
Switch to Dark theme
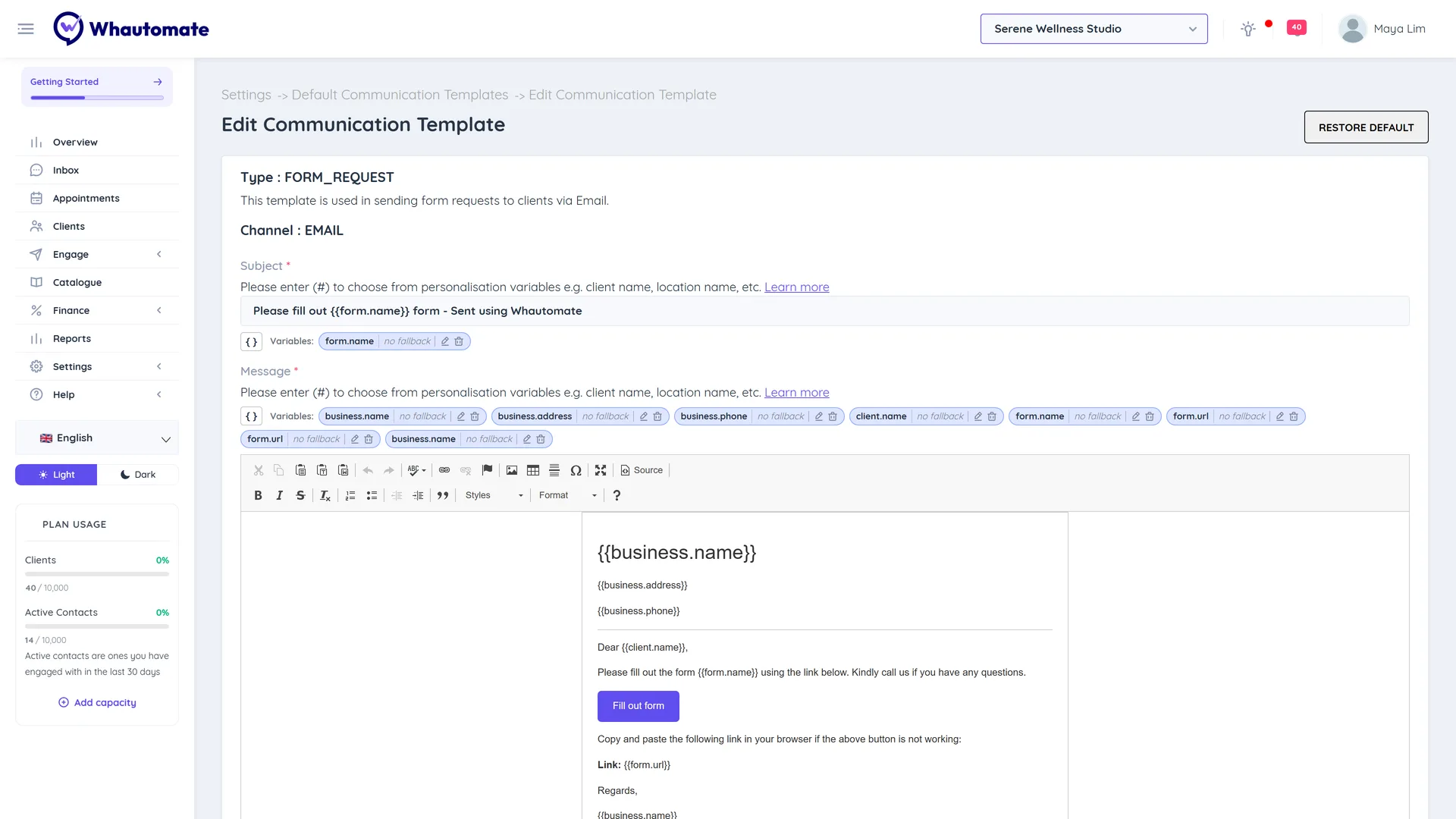[138, 475]
